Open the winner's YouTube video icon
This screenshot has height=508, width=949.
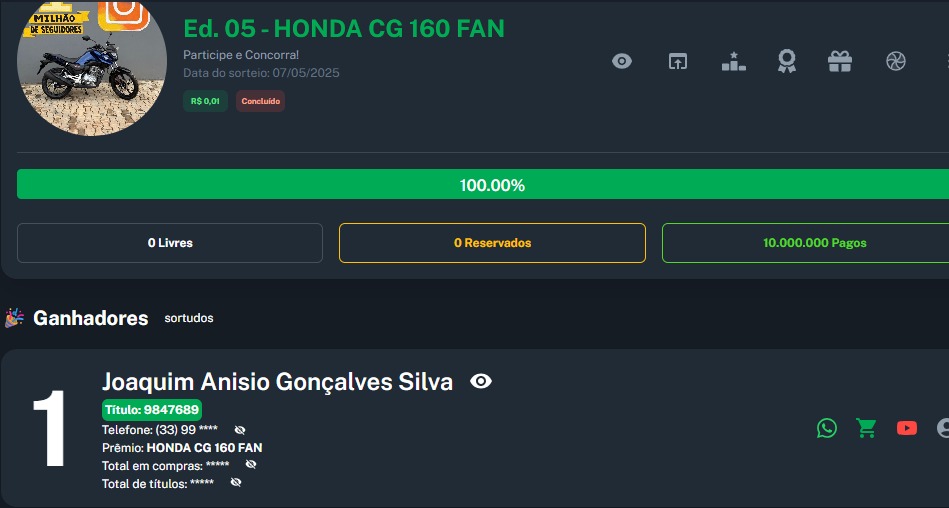pos(907,428)
